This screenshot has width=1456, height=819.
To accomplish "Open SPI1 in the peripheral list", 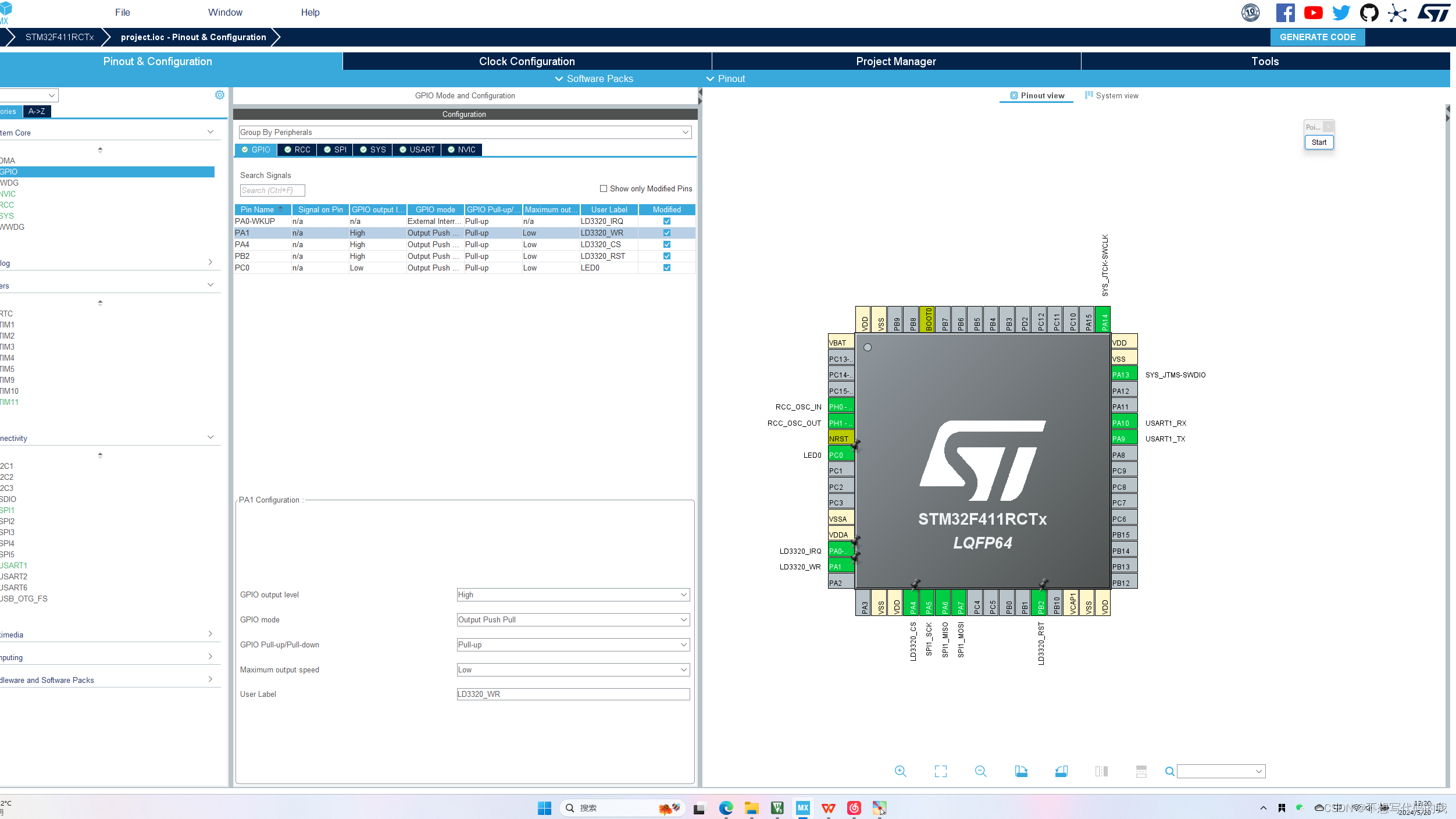I will 8,510.
